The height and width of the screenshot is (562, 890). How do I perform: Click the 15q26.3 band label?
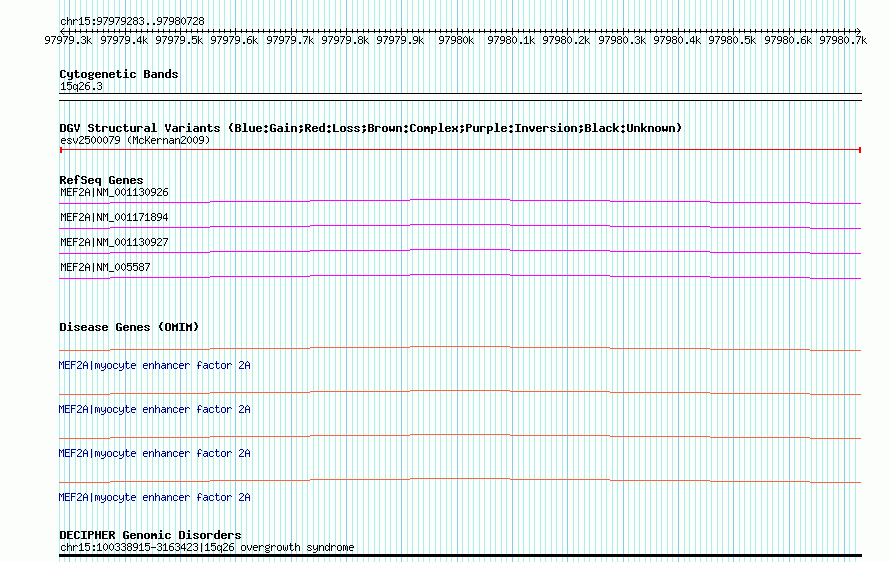[81, 86]
